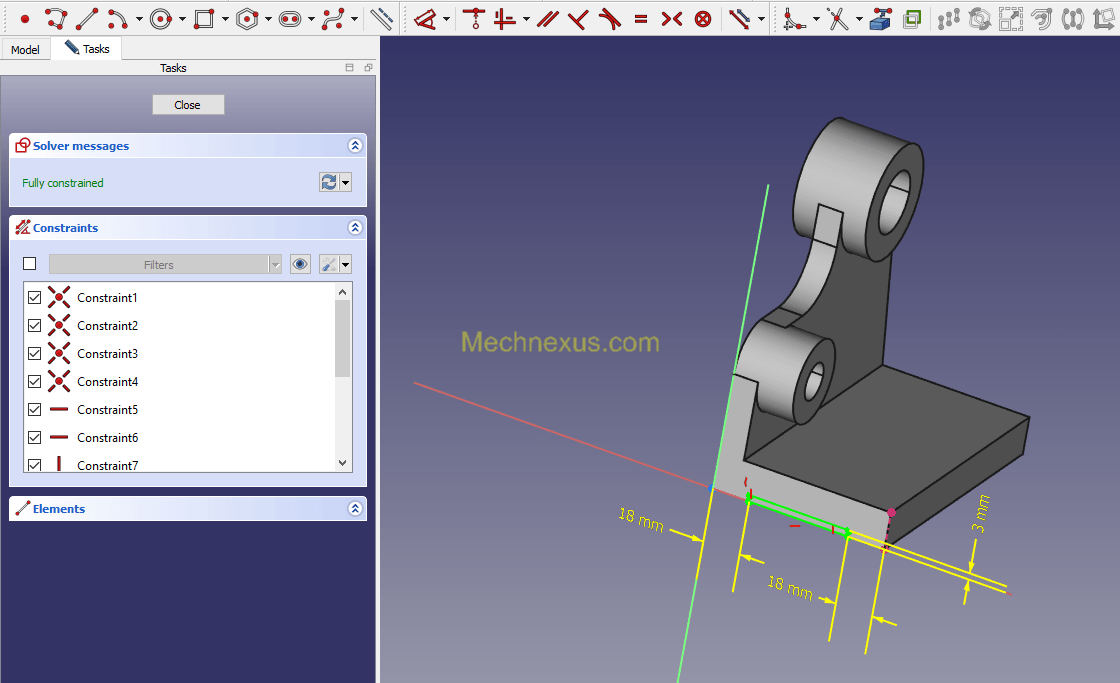Switch to the Model tab
Viewport: 1120px width, 683px height.
[25, 50]
